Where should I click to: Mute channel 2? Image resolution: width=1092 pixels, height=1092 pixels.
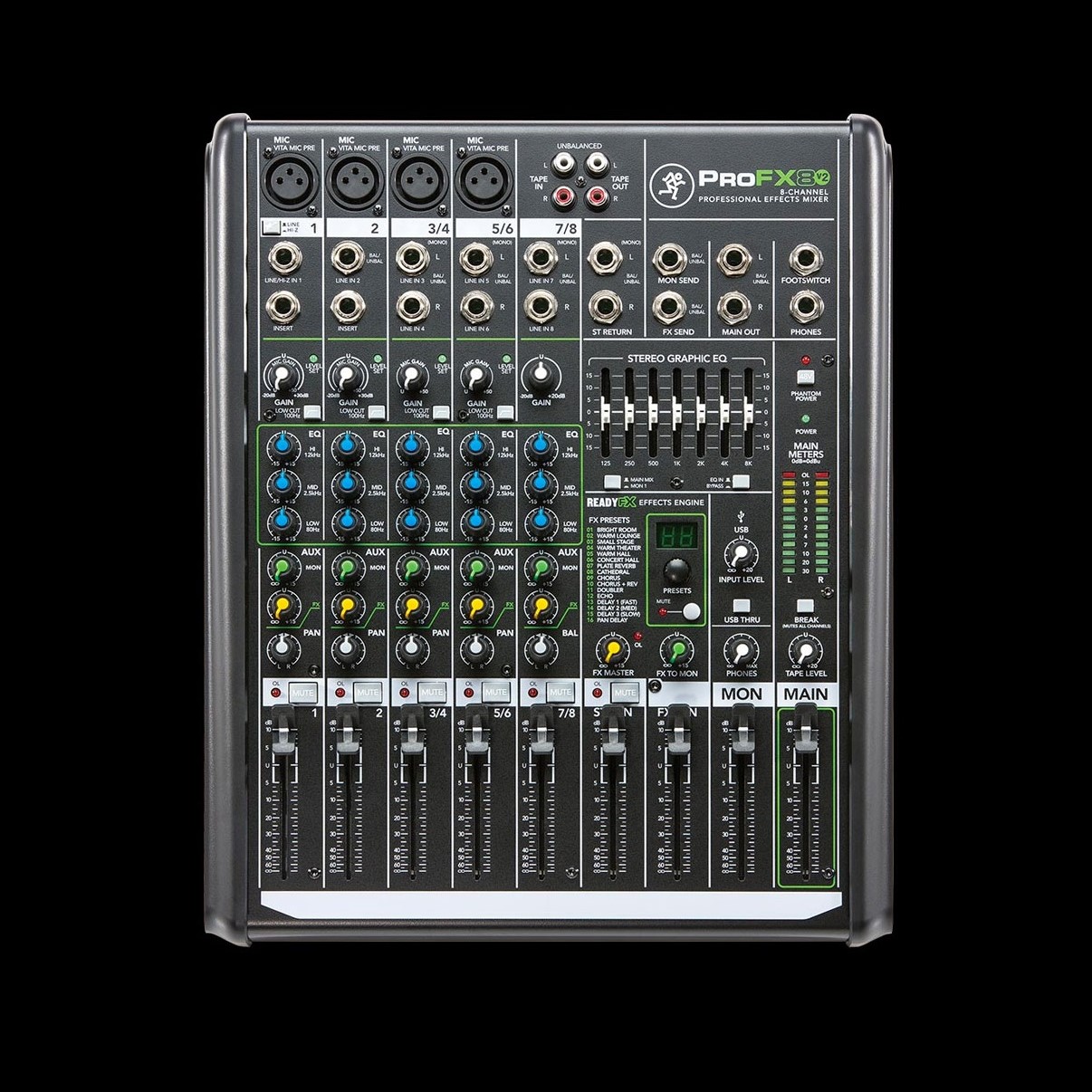368,693
